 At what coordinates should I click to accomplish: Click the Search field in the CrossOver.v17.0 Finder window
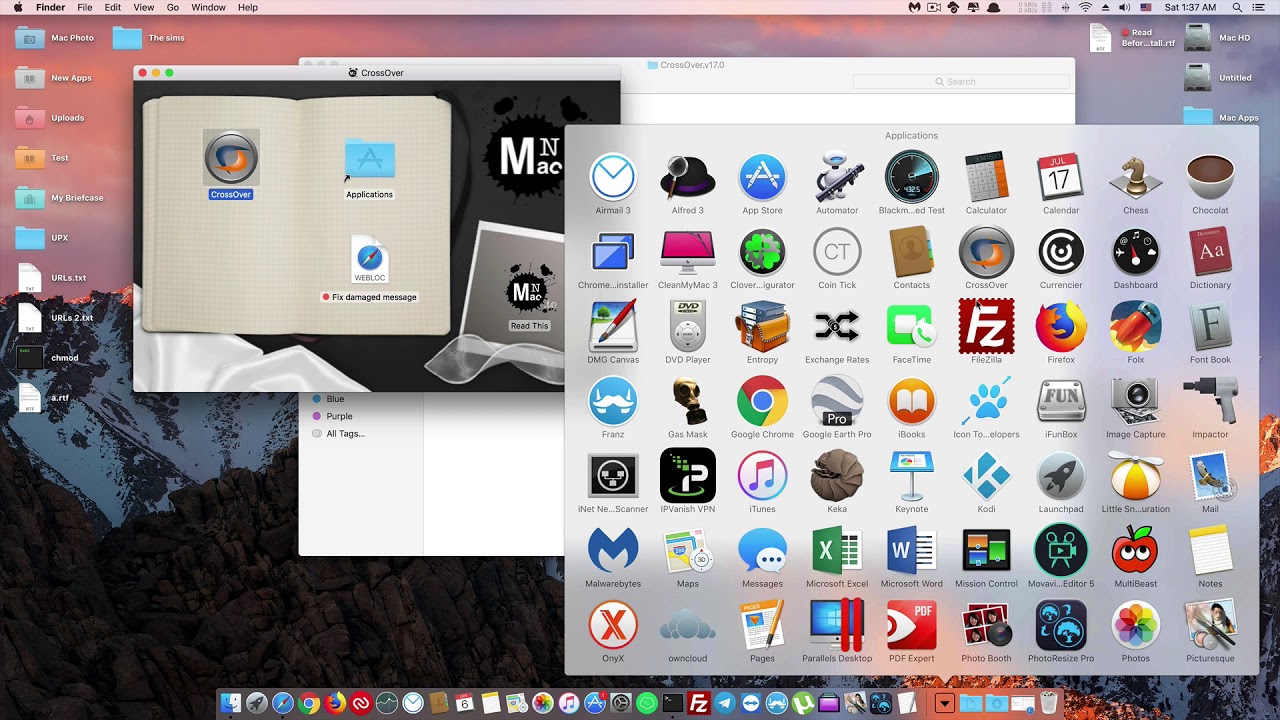(x=959, y=81)
